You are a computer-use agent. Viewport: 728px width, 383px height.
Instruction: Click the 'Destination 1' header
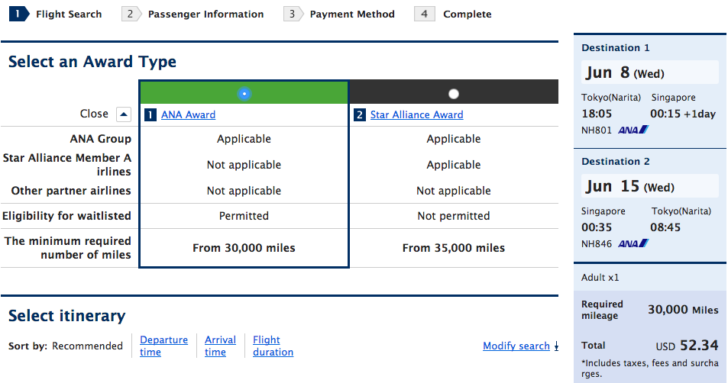tap(615, 48)
